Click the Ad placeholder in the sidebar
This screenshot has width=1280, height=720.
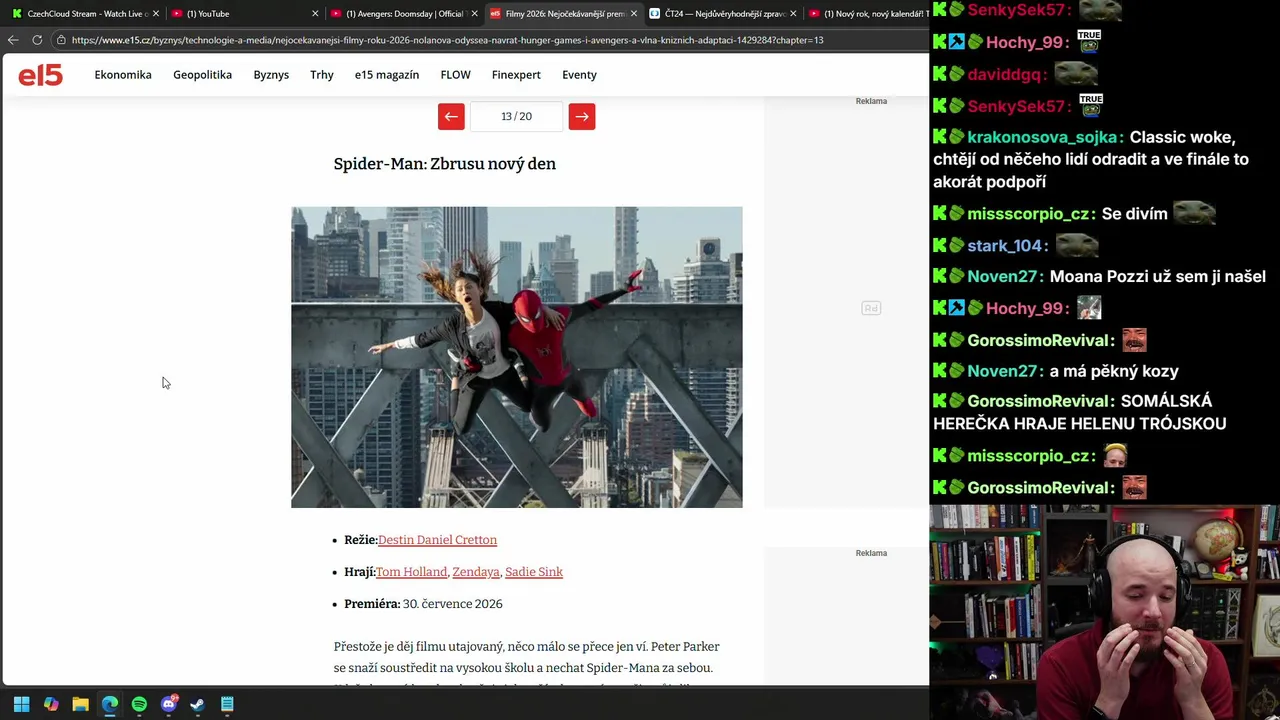click(x=871, y=308)
